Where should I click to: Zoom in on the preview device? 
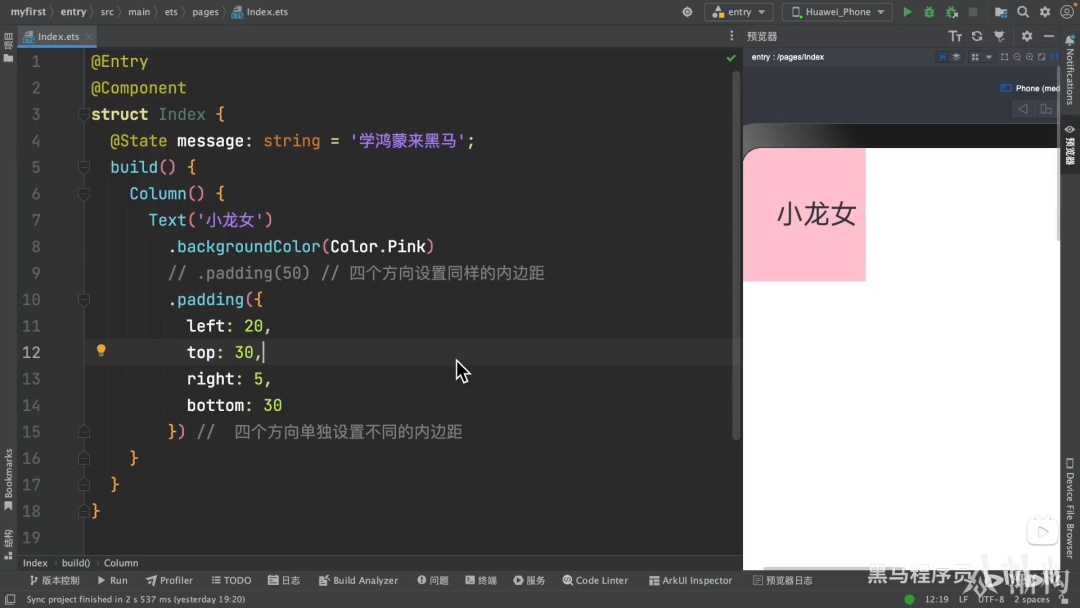click(1029, 57)
